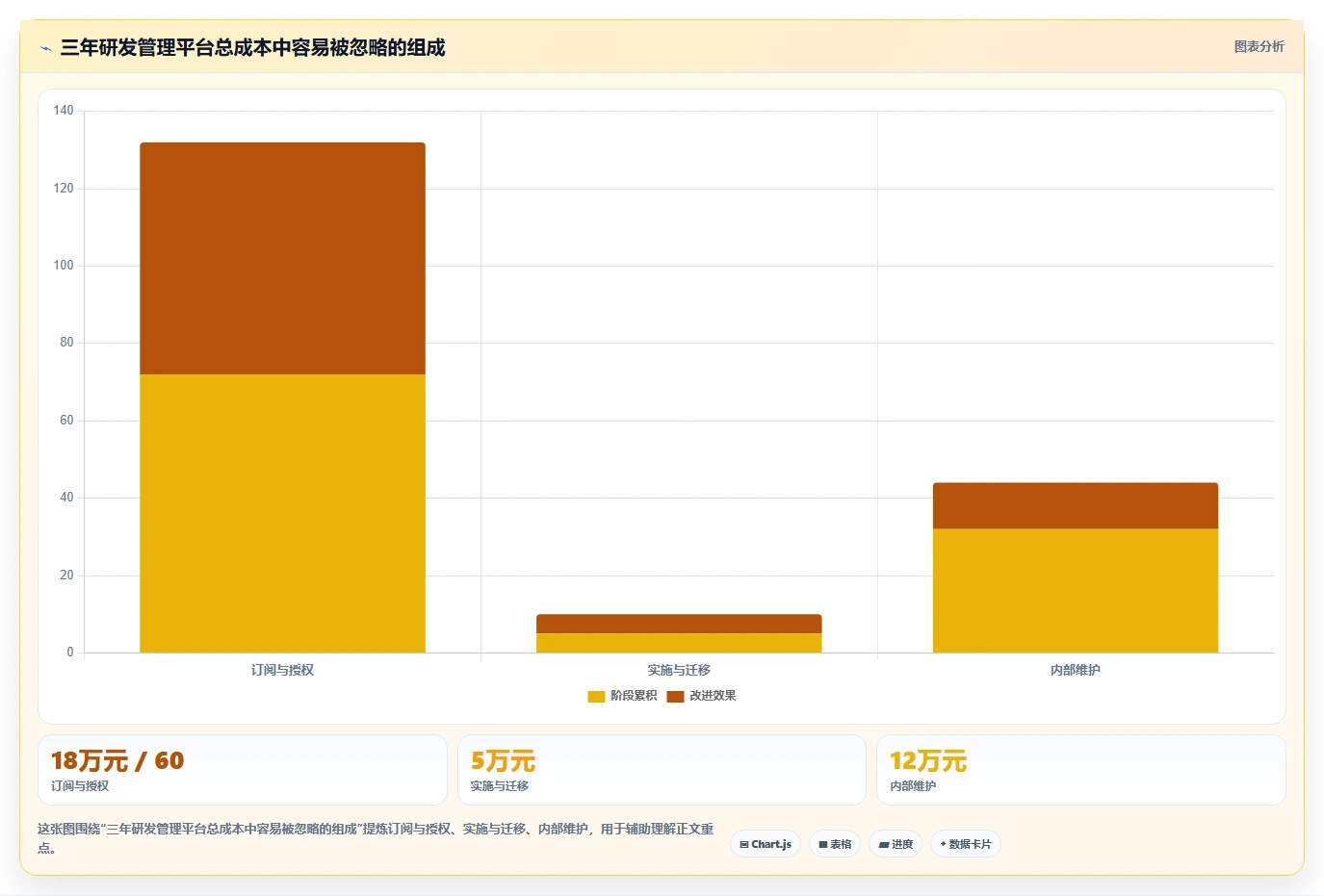Open the 18万元 / 60 data card
1324x896 pixels.
tap(243, 770)
